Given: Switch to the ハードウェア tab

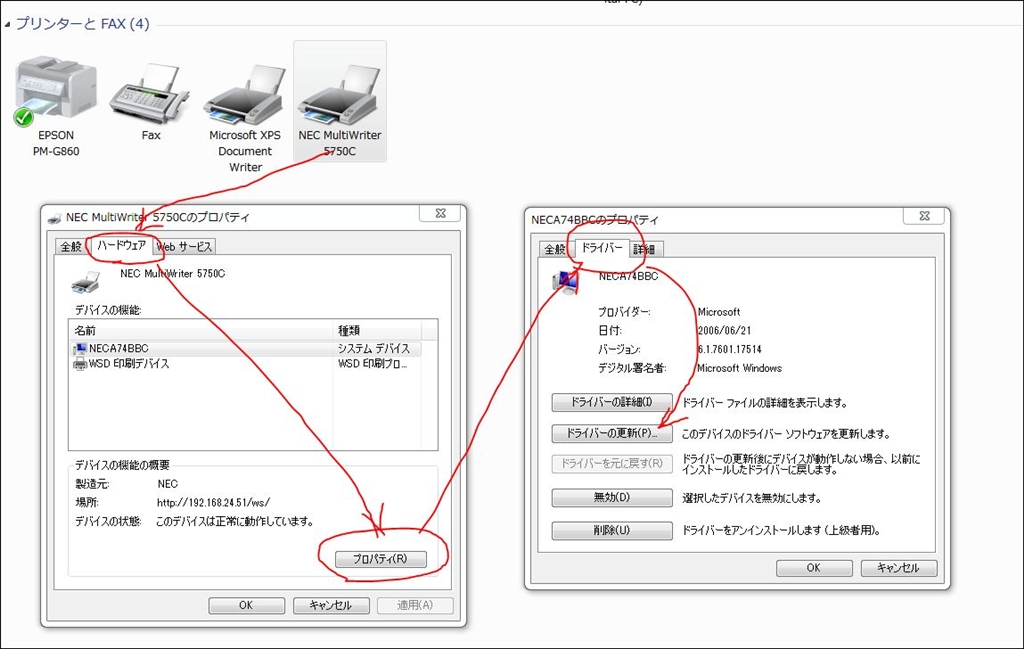Looking at the screenshot, I should click(121, 245).
